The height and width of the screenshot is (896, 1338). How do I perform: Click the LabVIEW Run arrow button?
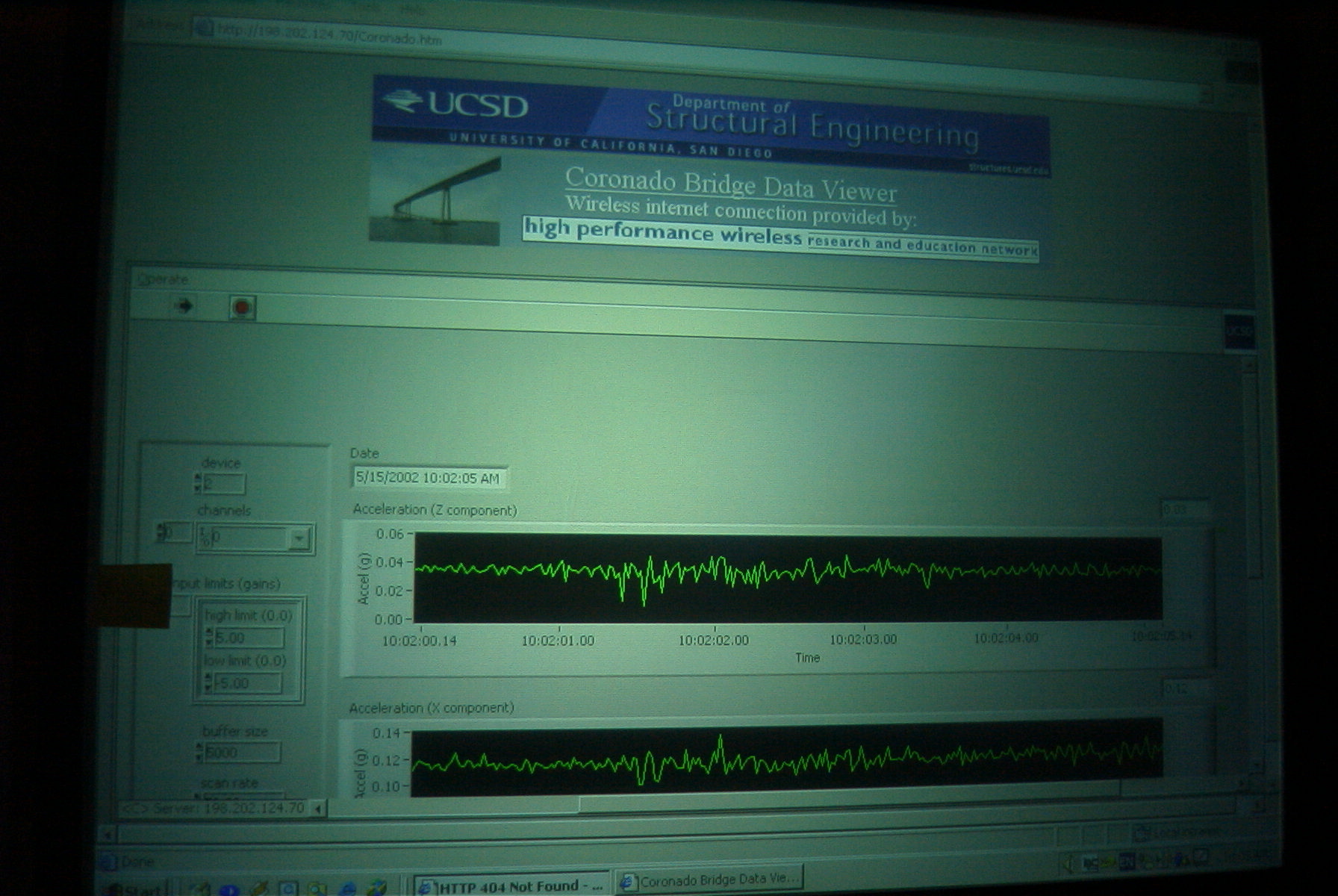pyautogui.click(x=184, y=305)
